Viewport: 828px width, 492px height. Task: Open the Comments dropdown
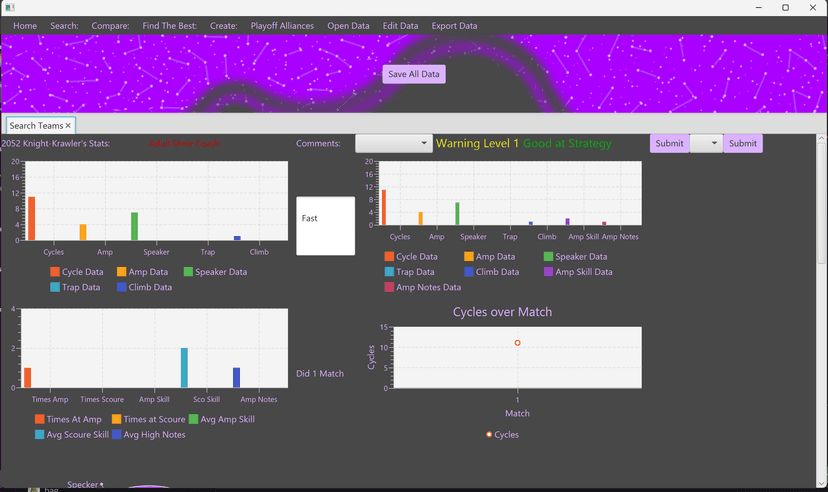393,143
